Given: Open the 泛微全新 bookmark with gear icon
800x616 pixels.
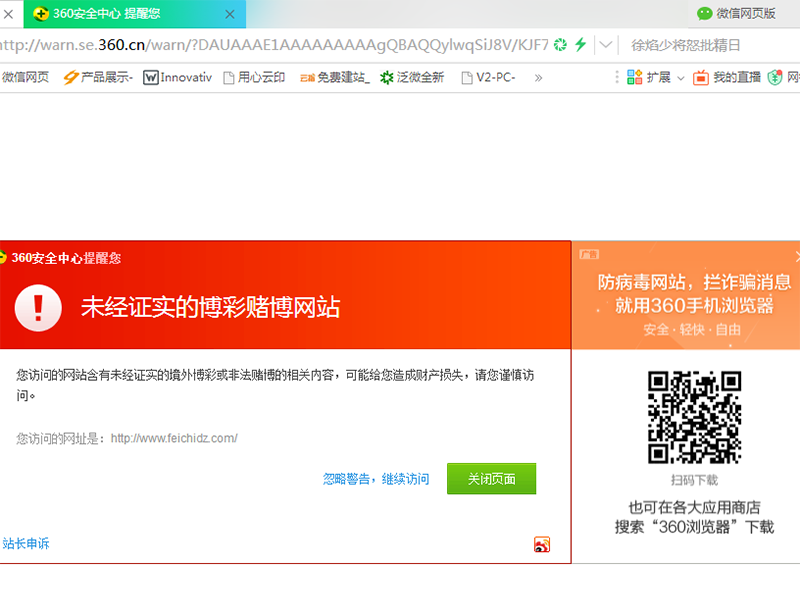Looking at the screenshot, I should point(386,78).
